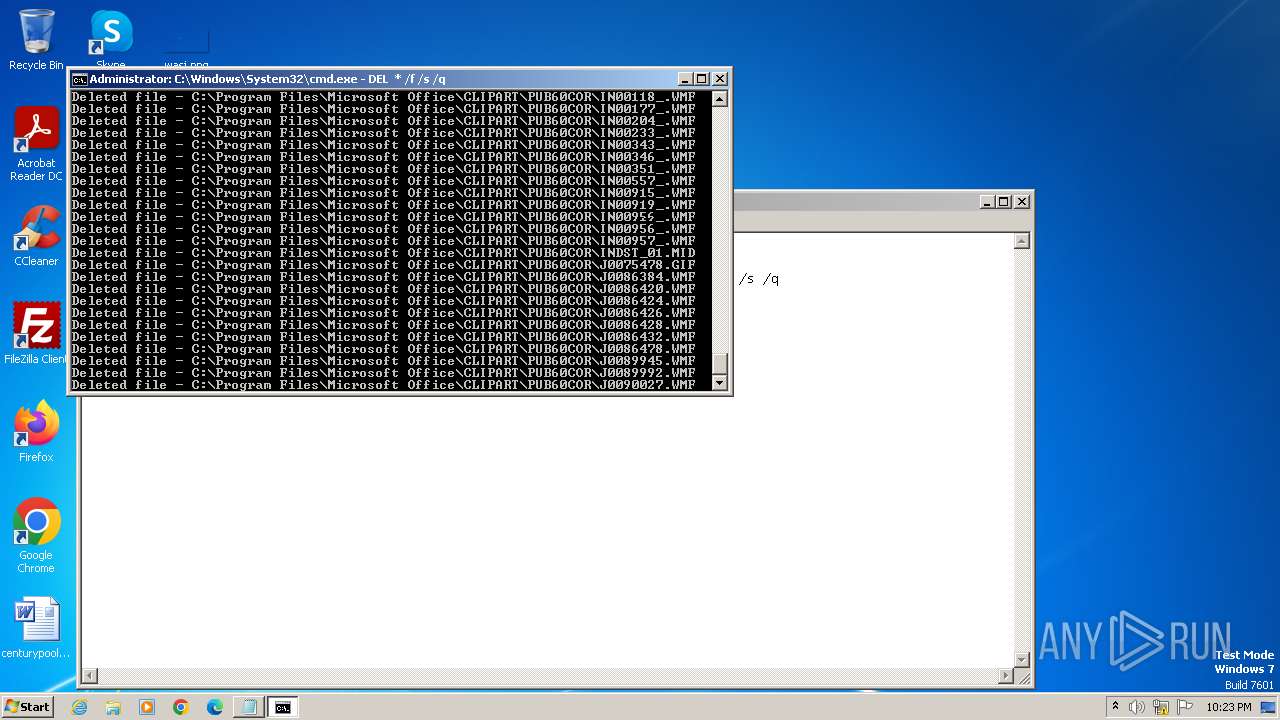The height and width of the screenshot is (720, 1280).
Task: Open the Recycle Bin desktop icon
Action: click(x=36, y=40)
